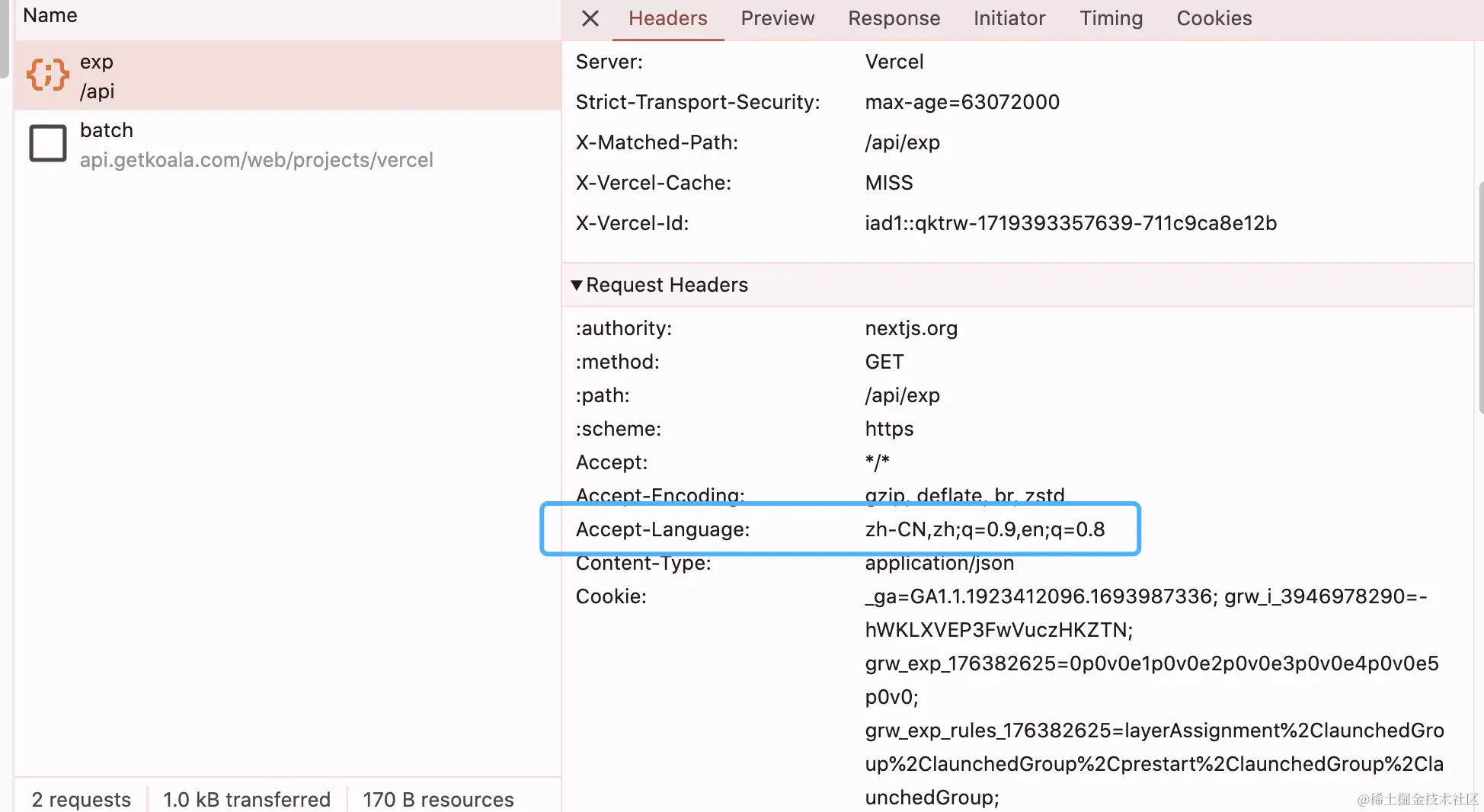This screenshot has width=1484, height=812.
Task: Close the request details panel
Action: tap(590, 18)
